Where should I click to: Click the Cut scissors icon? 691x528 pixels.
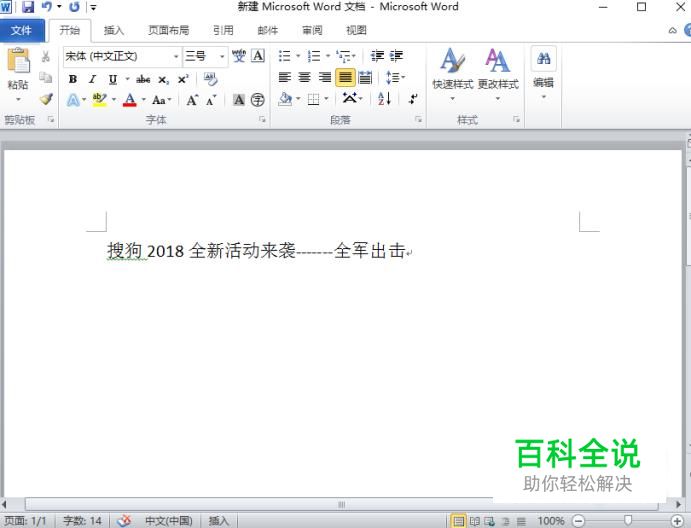(45, 56)
